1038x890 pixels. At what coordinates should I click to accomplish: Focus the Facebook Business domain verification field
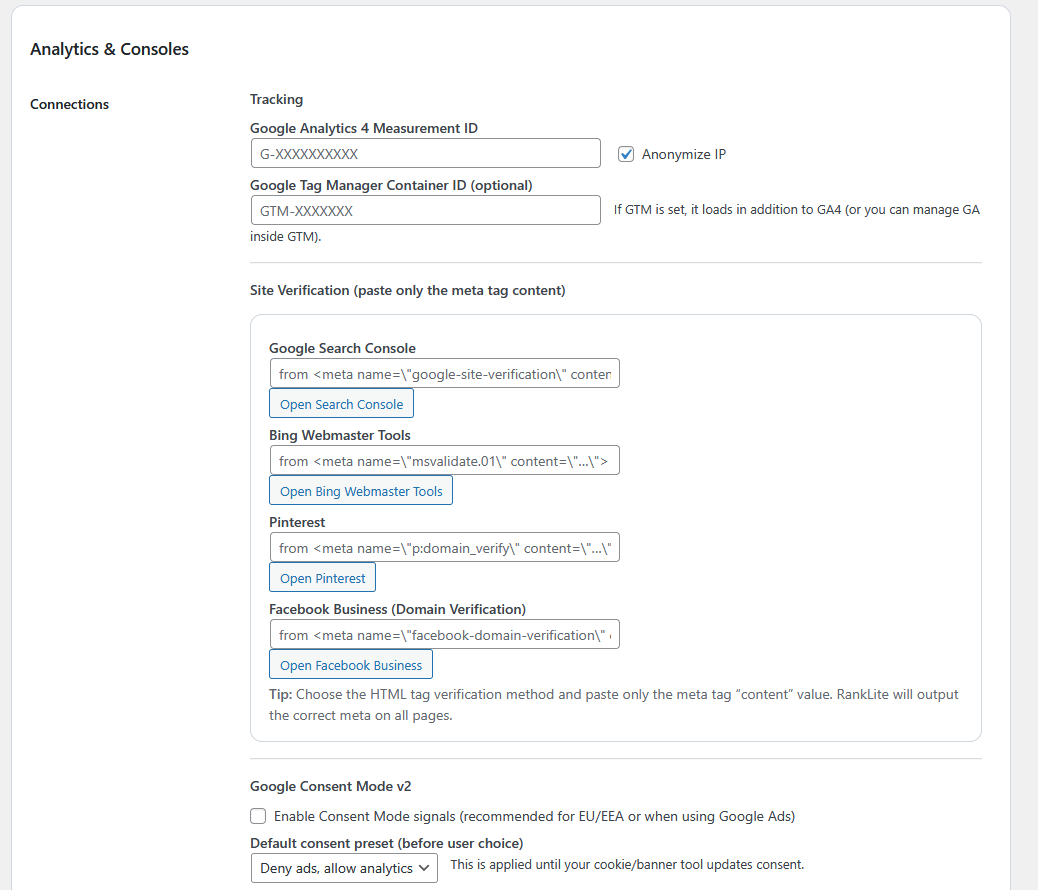click(x=444, y=634)
